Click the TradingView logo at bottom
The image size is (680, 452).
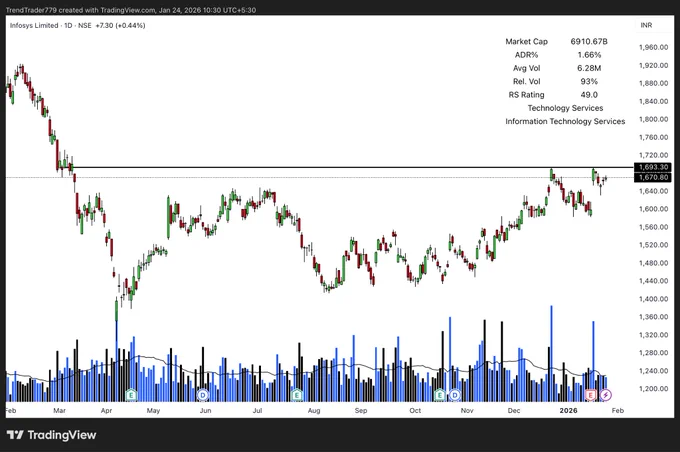[x=52, y=435]
